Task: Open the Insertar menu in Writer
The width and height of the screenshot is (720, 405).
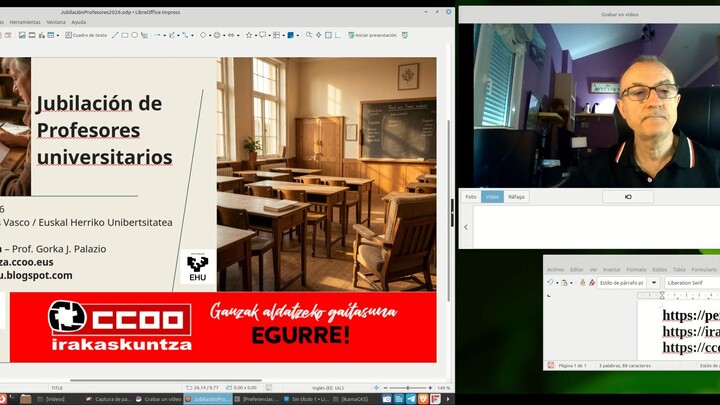Action: tap(611, 270)
